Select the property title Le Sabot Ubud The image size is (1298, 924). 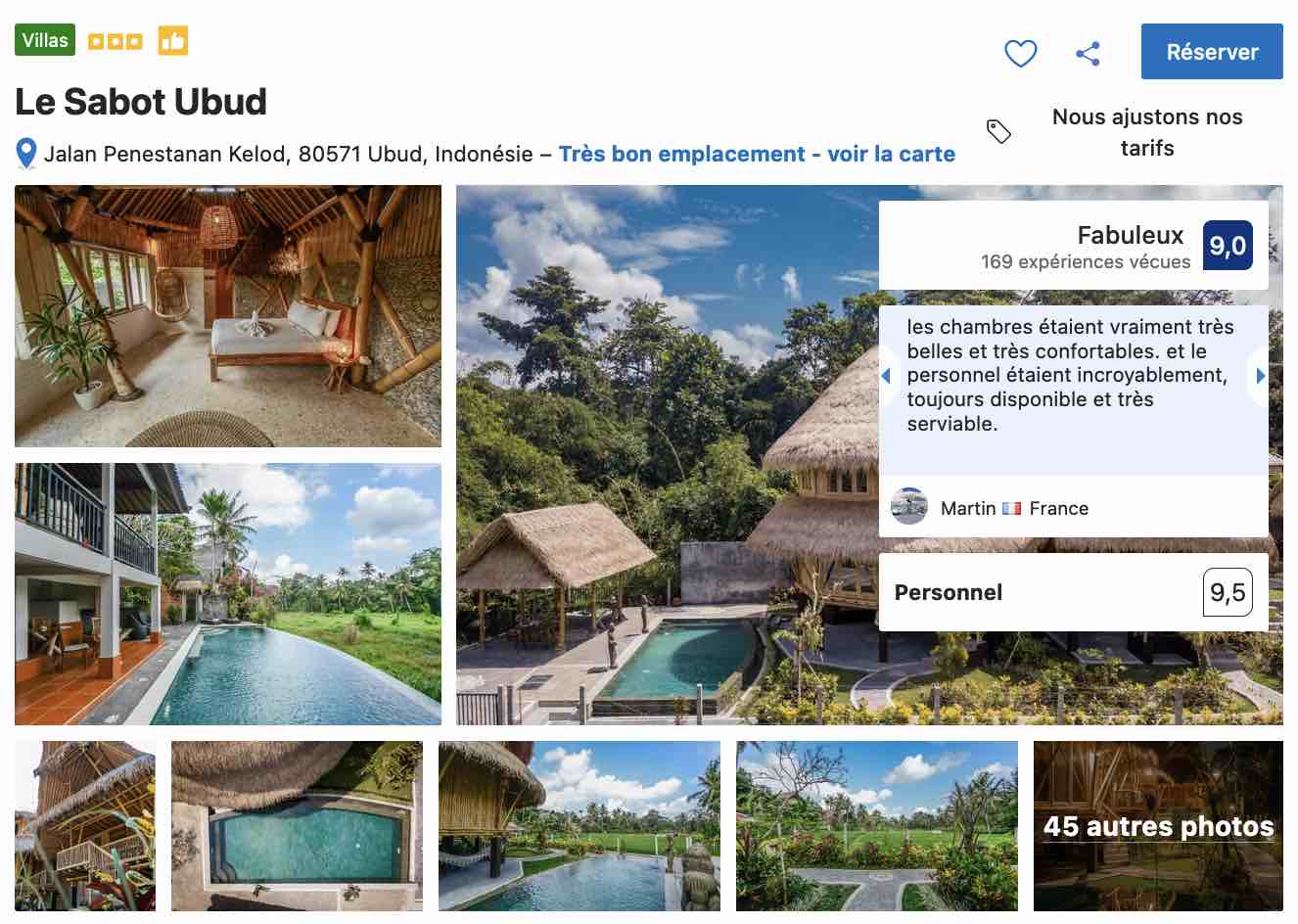click(141, 101)
